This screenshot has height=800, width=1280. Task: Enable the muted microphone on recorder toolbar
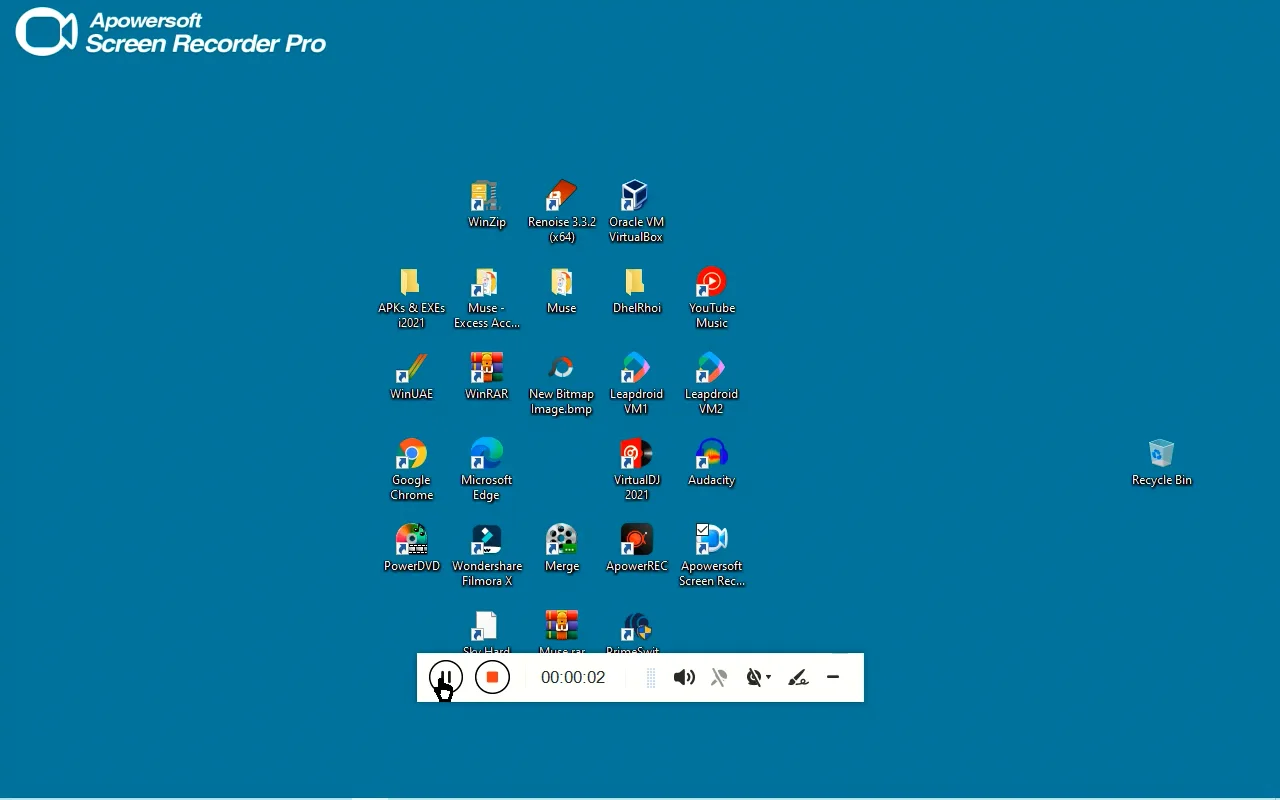[x=719, y=678]
